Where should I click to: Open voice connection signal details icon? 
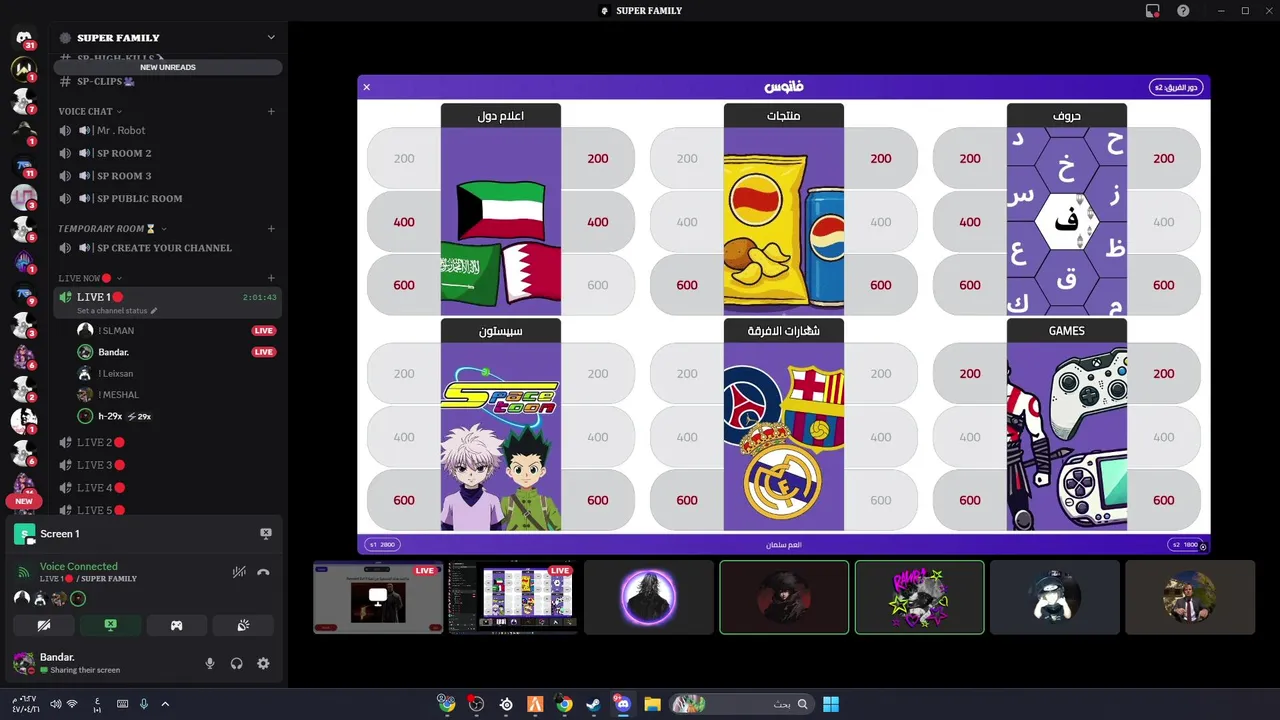pos(23,572)
